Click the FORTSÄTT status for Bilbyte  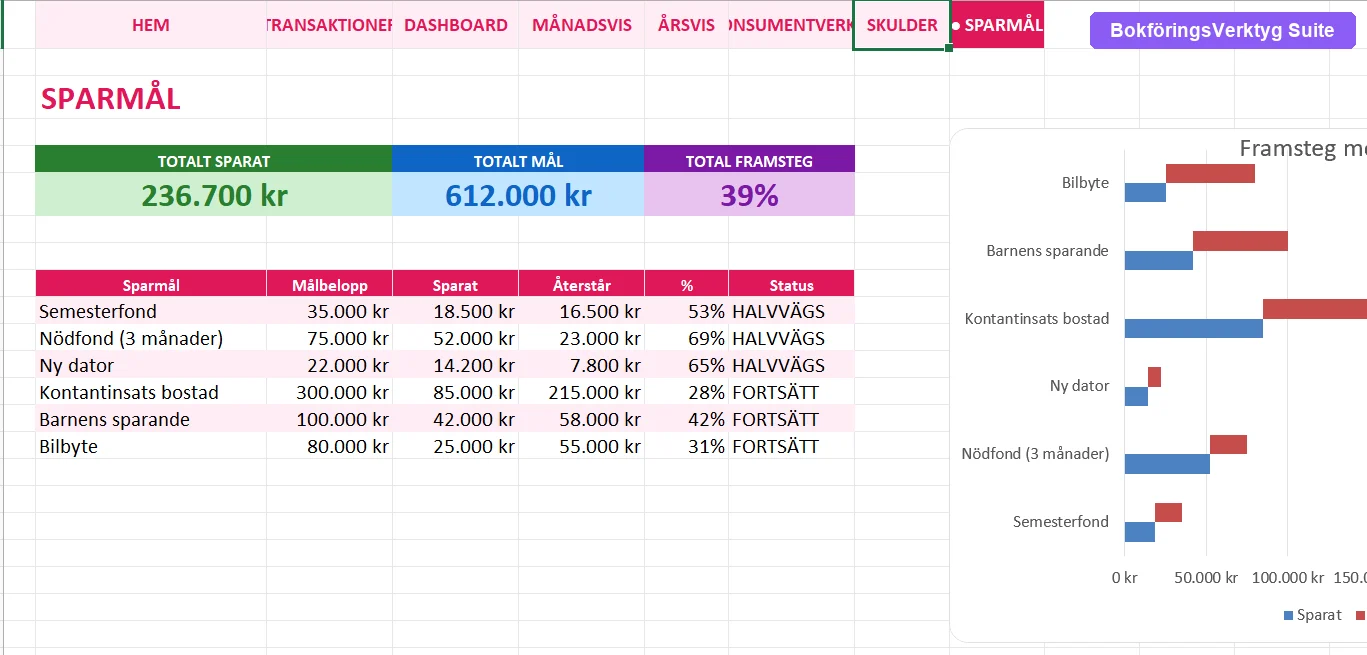click(x=791, y=446)
